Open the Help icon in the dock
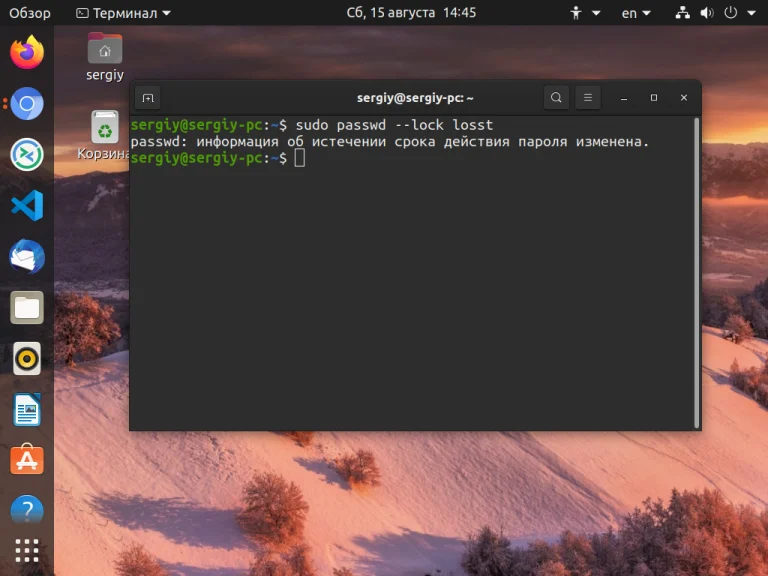The height and width of the screenshot is (576, 768). click(27, 510)
